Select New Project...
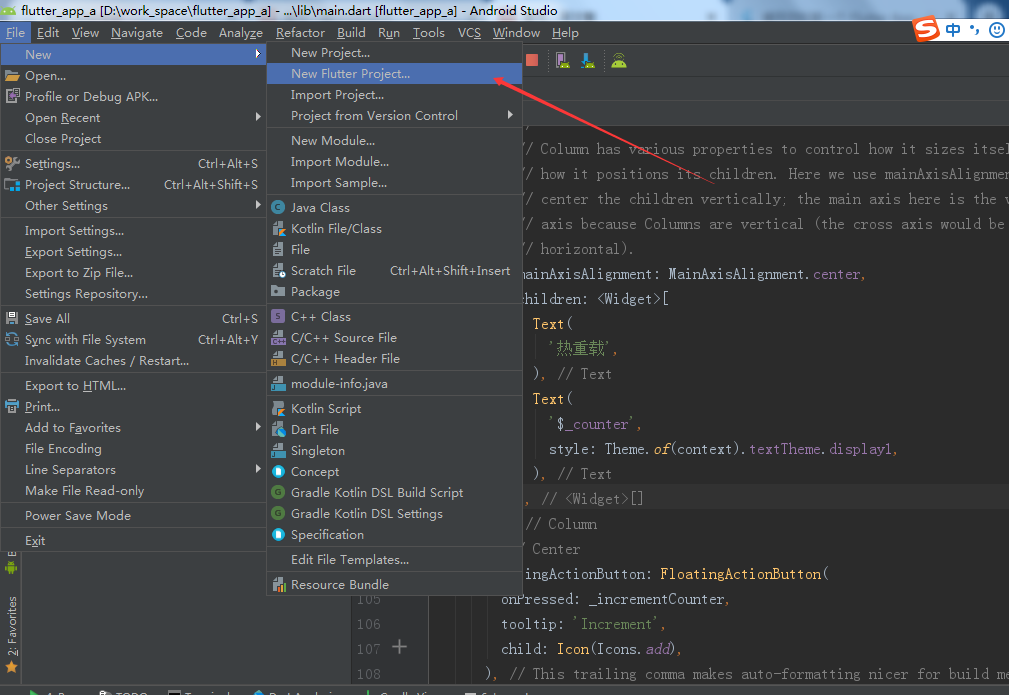Viewport: 1009px width, 695px height. pos(394,53)
